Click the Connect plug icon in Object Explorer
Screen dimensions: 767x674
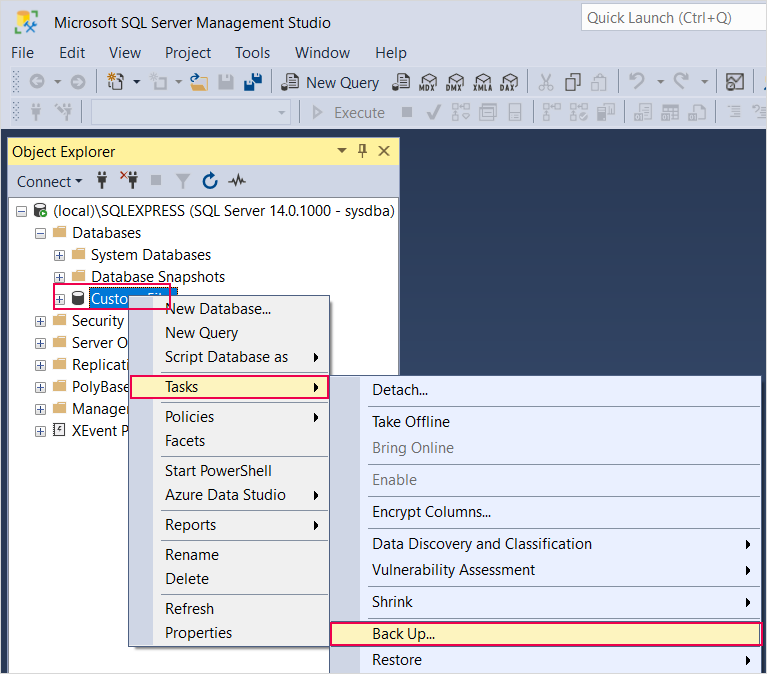[102, 180]
